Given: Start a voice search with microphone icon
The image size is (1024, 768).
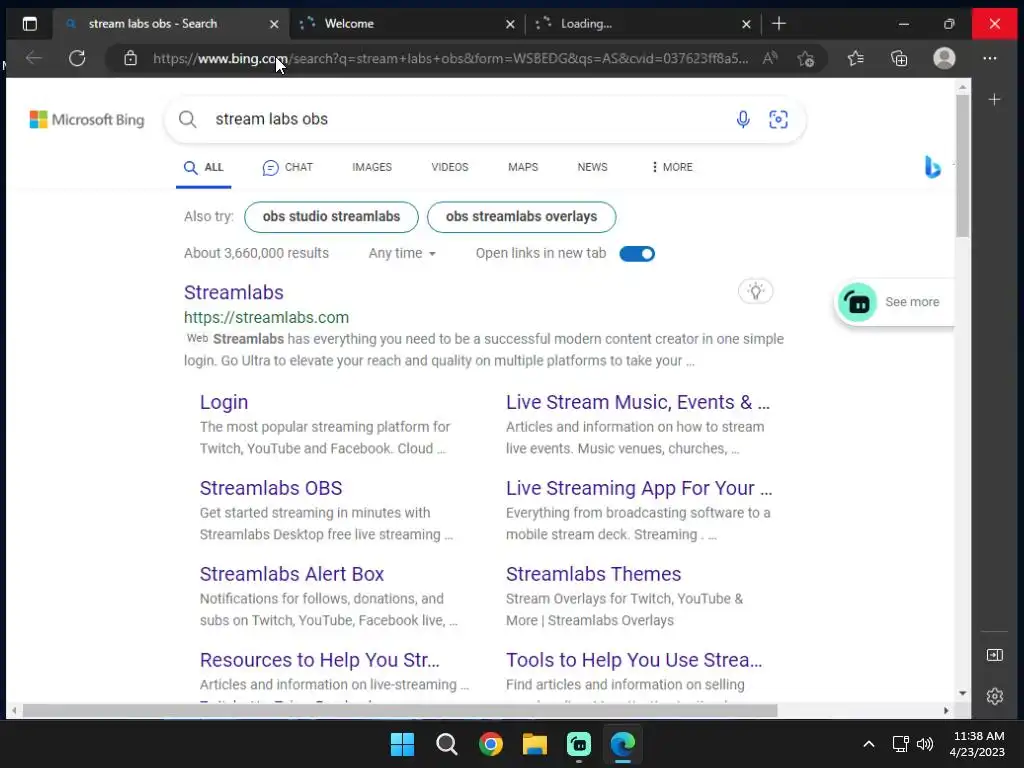Looking at the screenshot, I should [x=743, y=120].
